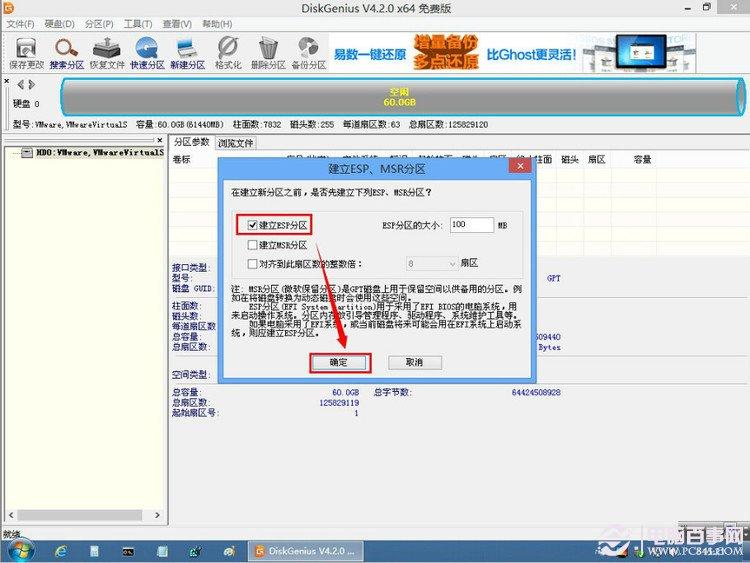
Task: Switch to the 浏览文件 tab
Action: [236, 143]
